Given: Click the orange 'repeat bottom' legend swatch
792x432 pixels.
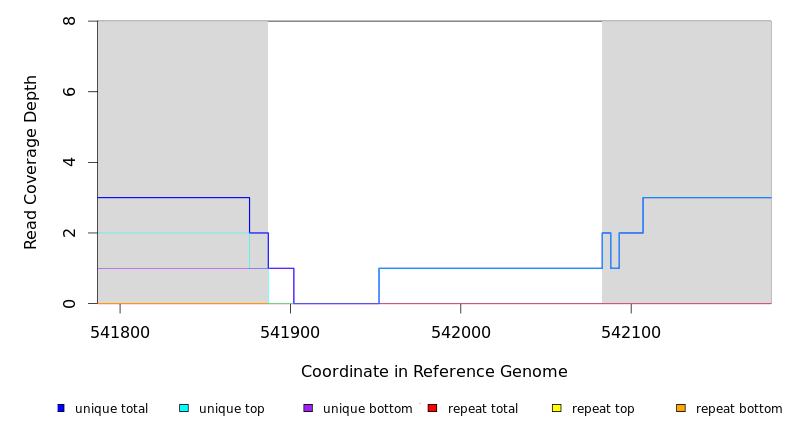Looking at the screenshot, I should coord(681,408).
